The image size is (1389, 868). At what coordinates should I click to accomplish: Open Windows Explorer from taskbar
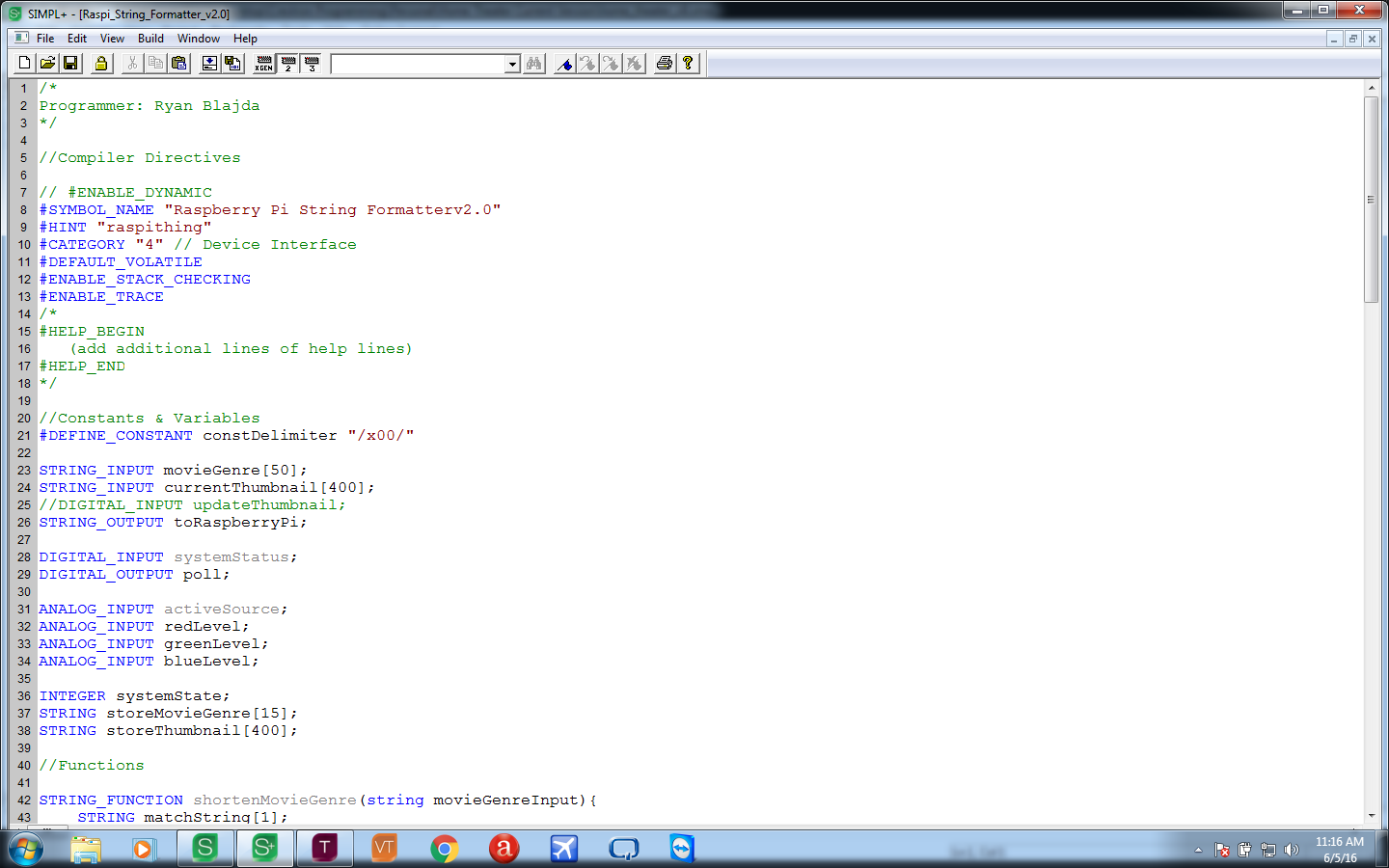point(86,849)
